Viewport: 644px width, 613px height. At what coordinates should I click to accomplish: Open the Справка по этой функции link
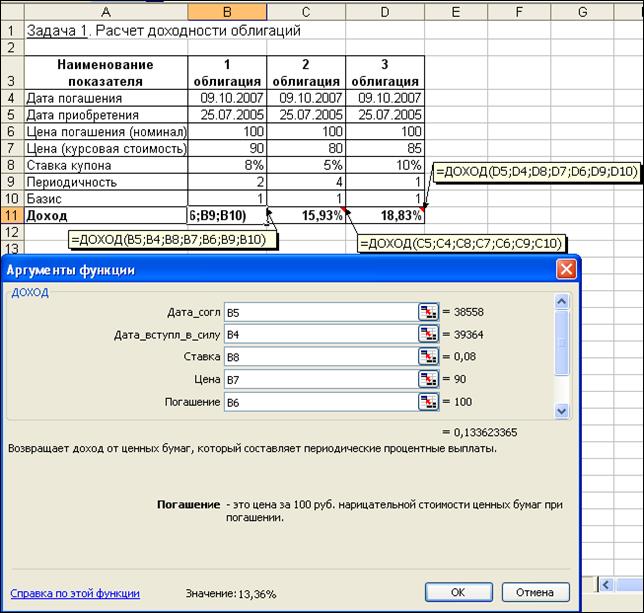75,593
